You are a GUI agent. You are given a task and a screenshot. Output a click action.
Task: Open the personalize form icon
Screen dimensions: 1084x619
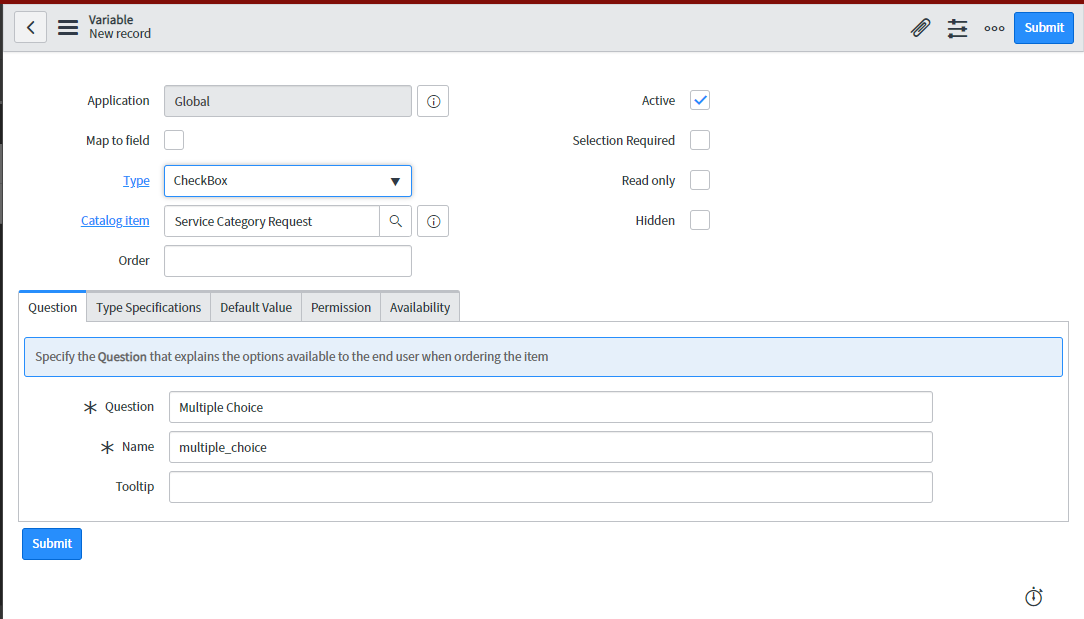point(957,27)
